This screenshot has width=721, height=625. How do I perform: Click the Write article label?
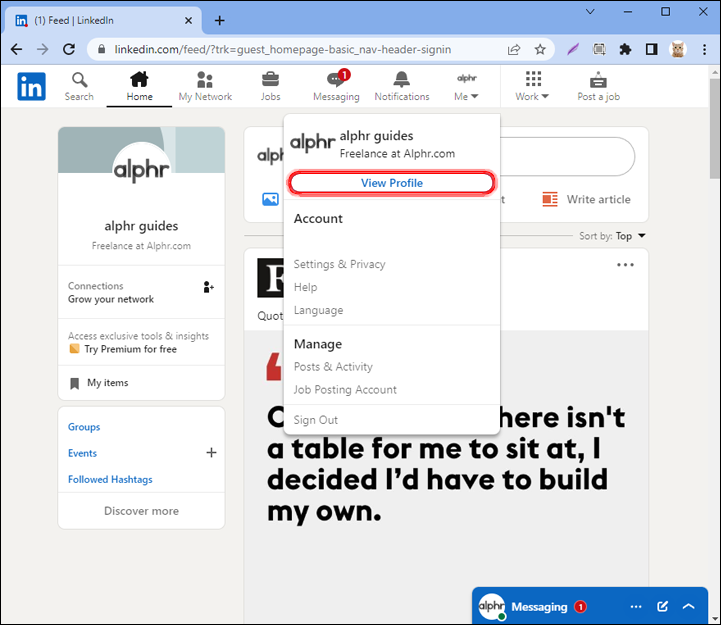598,199
